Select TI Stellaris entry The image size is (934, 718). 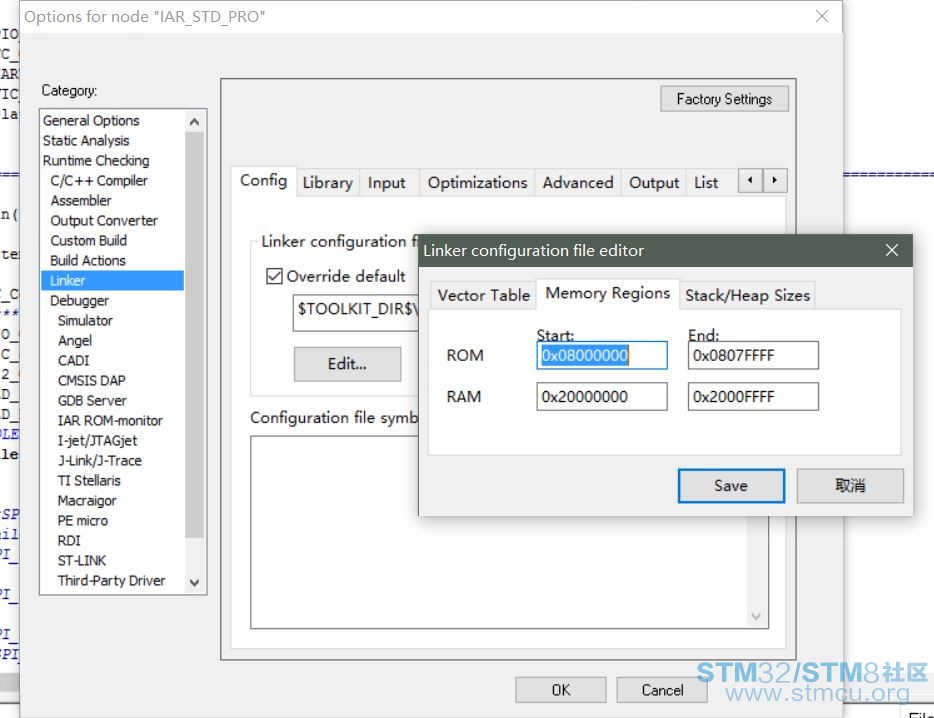tap(89, 480)
